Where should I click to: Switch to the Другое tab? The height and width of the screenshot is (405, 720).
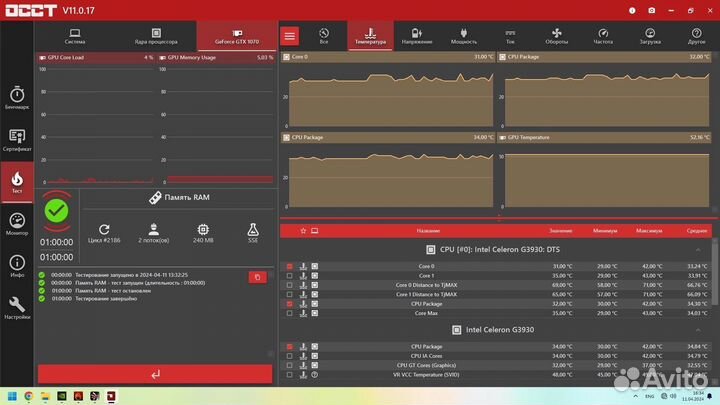click(x=696, y=36)
